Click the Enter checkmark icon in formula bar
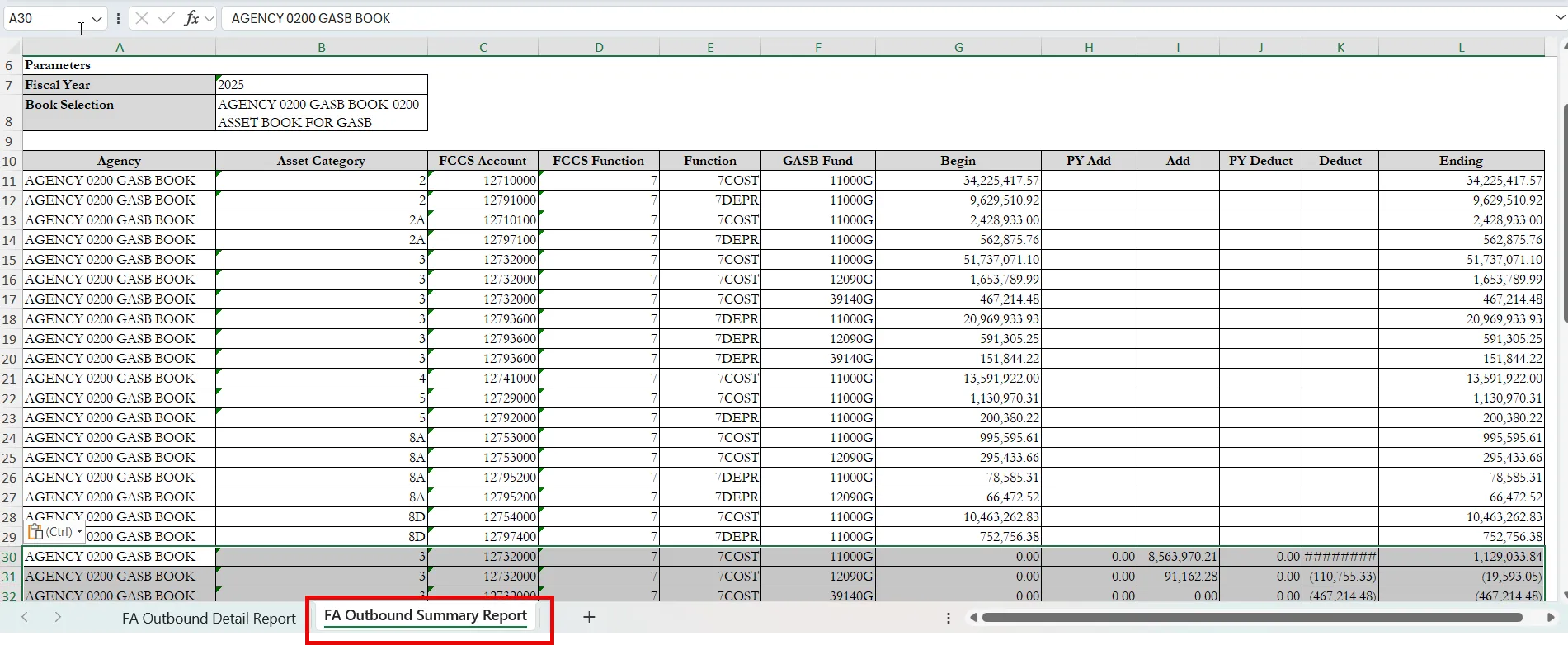 click(167, 18)
